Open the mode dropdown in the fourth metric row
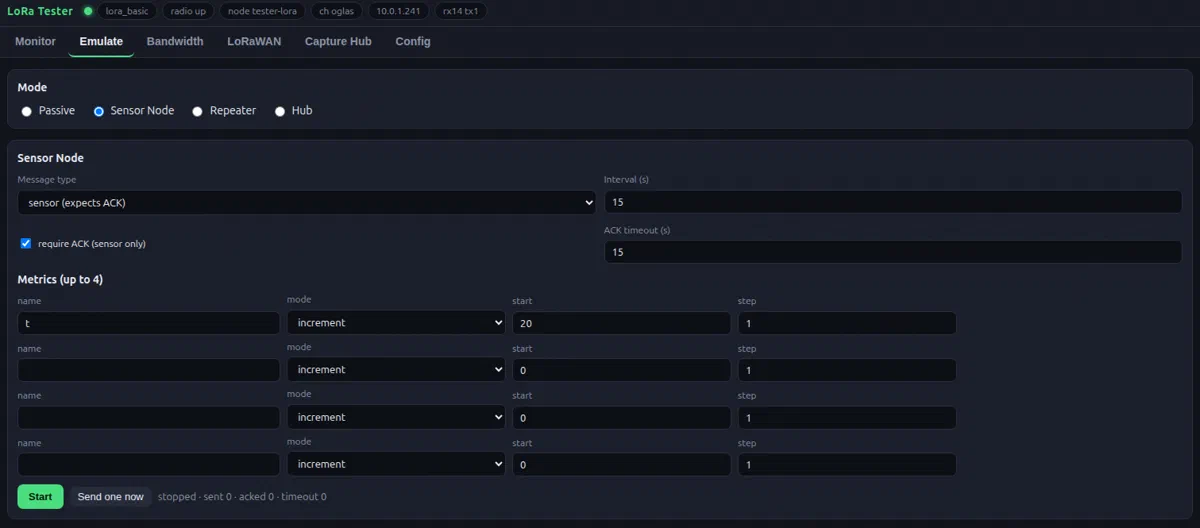Image resolution: width=1200 pixels, height=528 pixels. 396,464
